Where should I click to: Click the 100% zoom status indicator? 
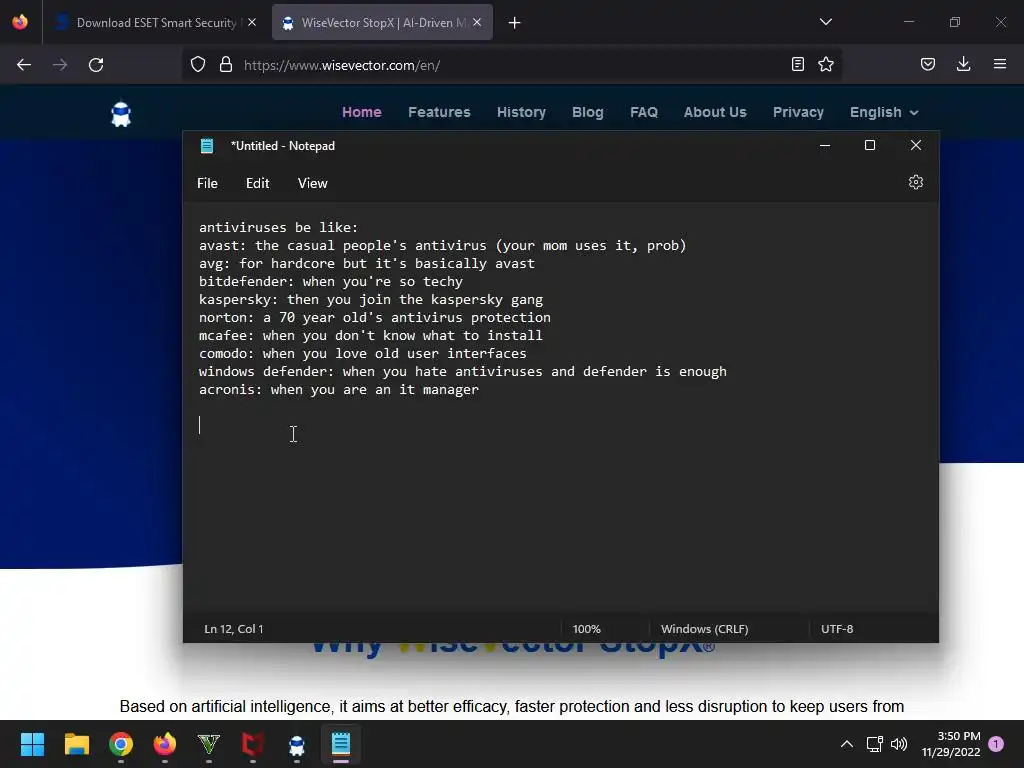(586, 629)
